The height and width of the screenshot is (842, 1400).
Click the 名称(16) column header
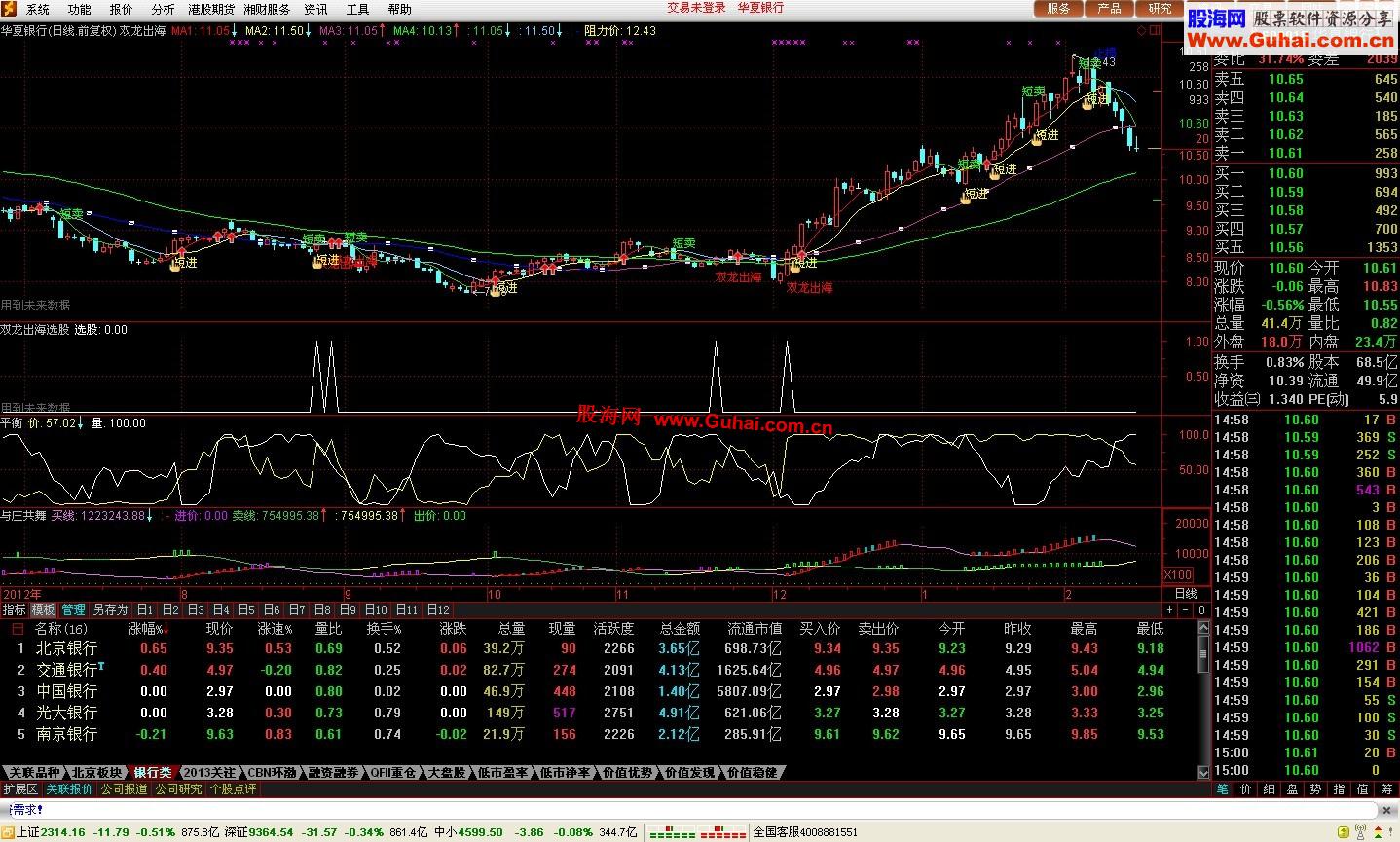pyautogui.click(x=60, y=629)
